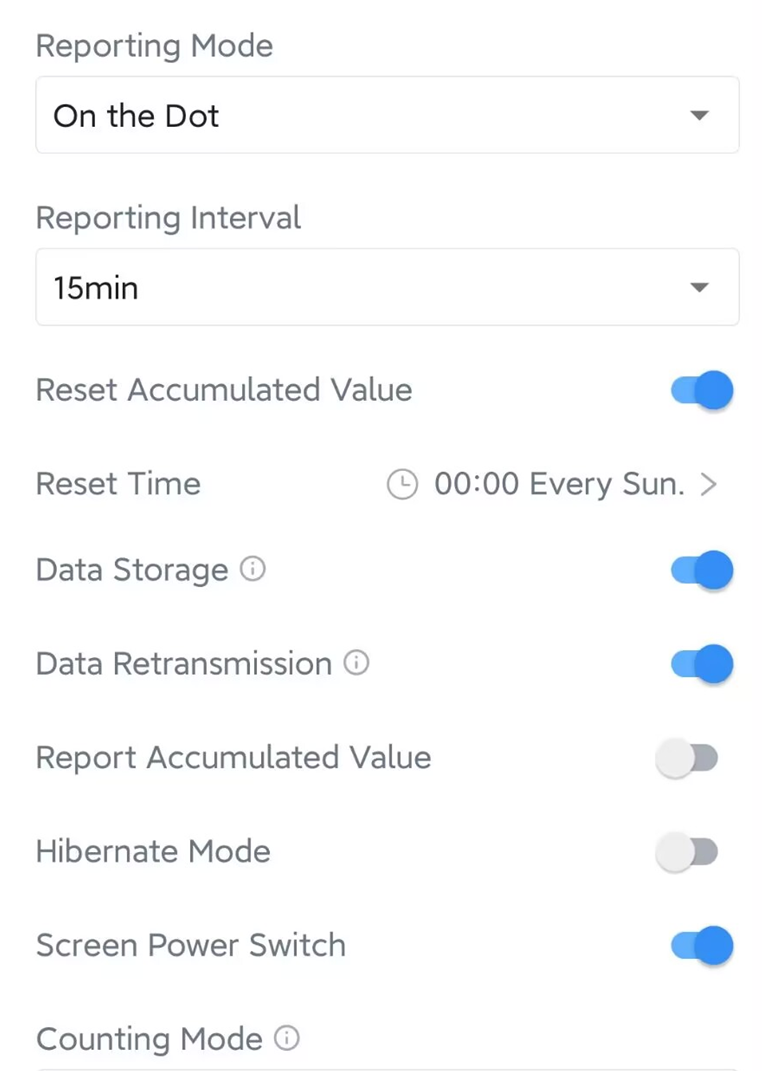Turn off the Data Retransmission toggle
The image size is (762, 1071).
tap(702, 664)
